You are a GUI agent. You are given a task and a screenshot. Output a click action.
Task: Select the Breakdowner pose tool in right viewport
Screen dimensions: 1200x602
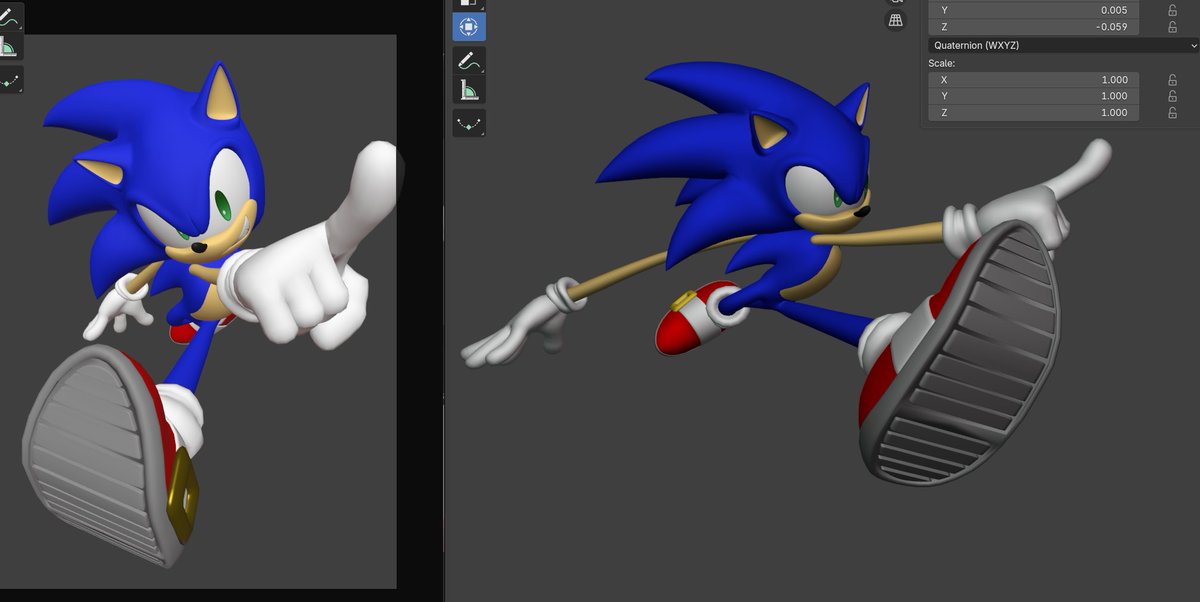pyautogui.click(x=469, y=123)
